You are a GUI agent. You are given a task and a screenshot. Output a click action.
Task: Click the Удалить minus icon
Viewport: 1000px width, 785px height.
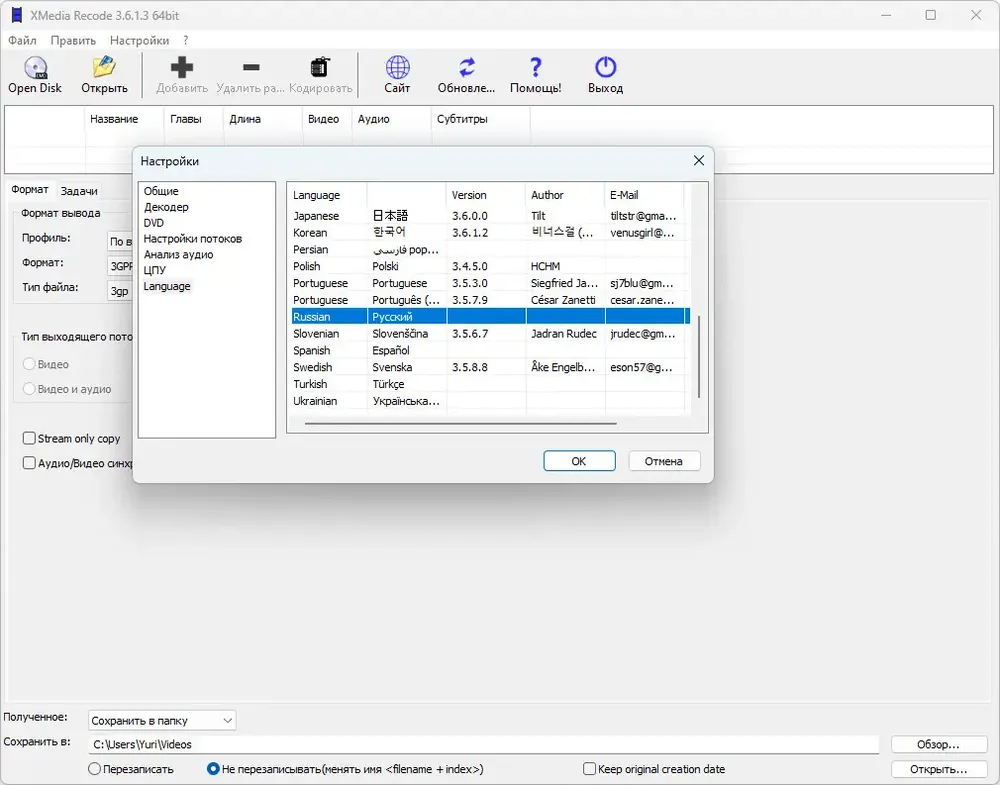tap(251, 67)
